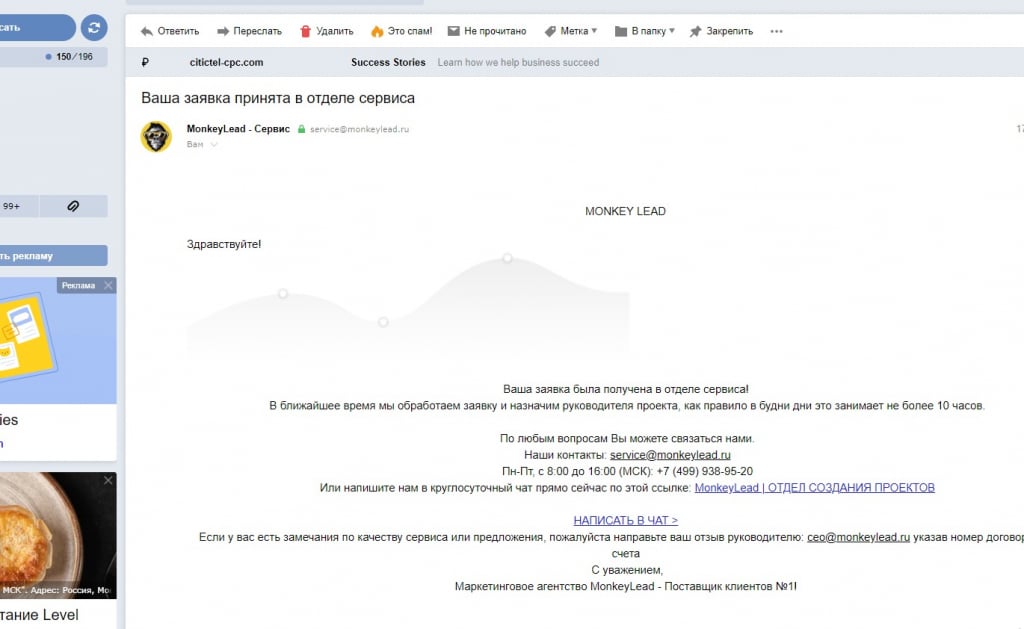1024x629 pixels.
Task: Click the Forward arrow icon
Action: [223, 31]
